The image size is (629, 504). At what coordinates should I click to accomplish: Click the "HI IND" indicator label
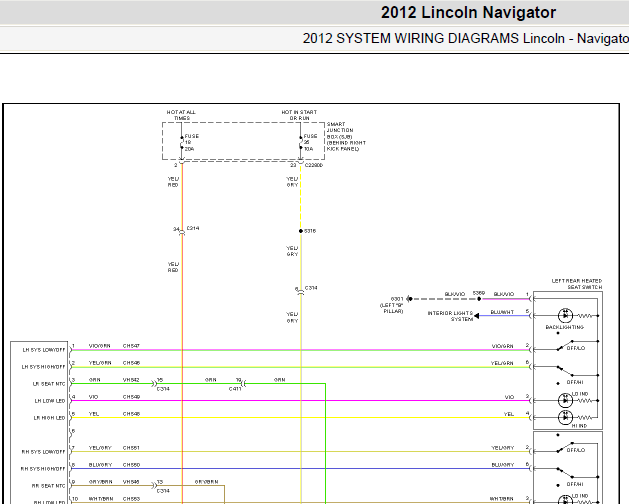tap(579, 425)
